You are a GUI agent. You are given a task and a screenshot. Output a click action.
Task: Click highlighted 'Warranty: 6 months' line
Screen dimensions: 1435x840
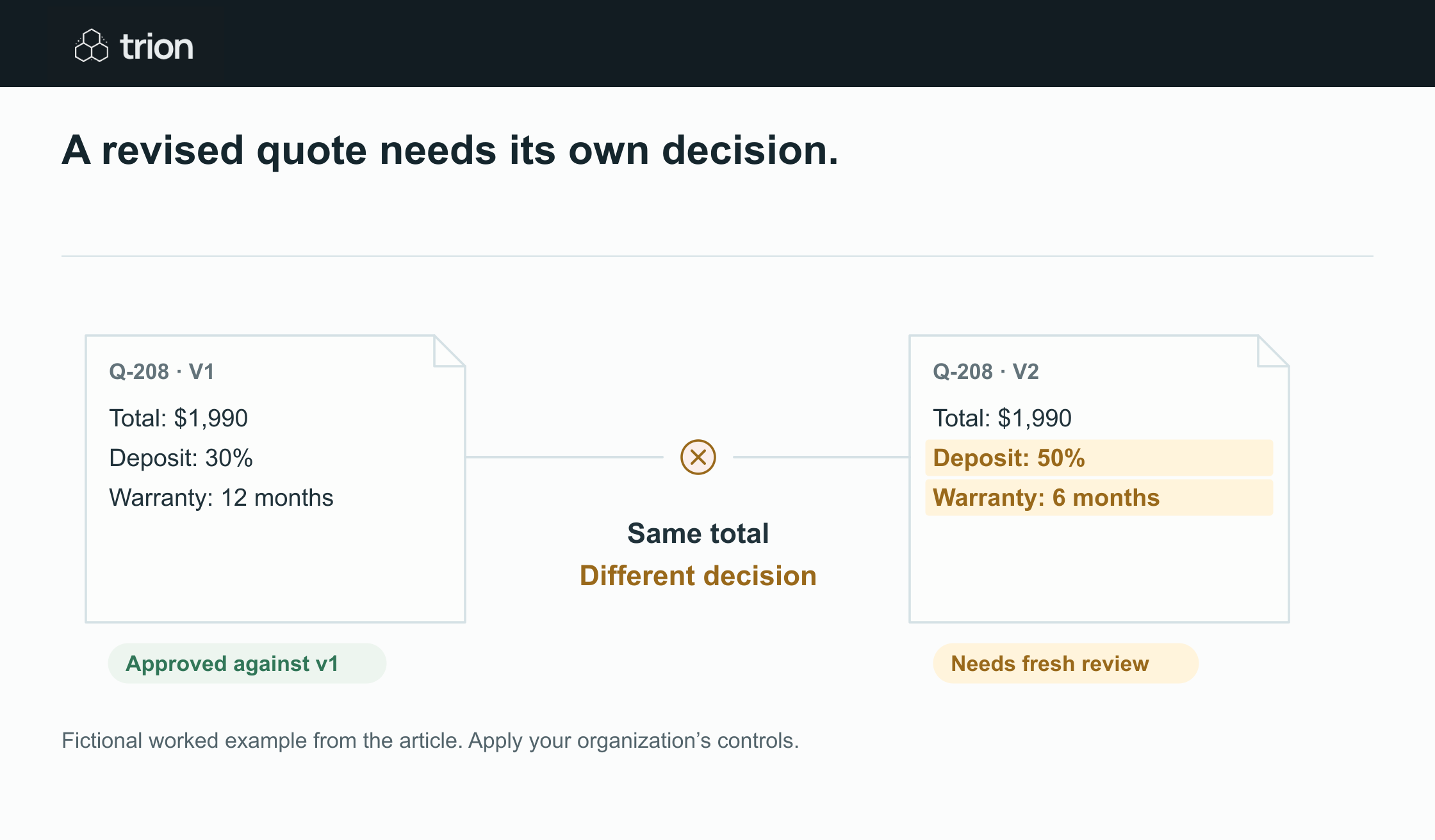1099,497
